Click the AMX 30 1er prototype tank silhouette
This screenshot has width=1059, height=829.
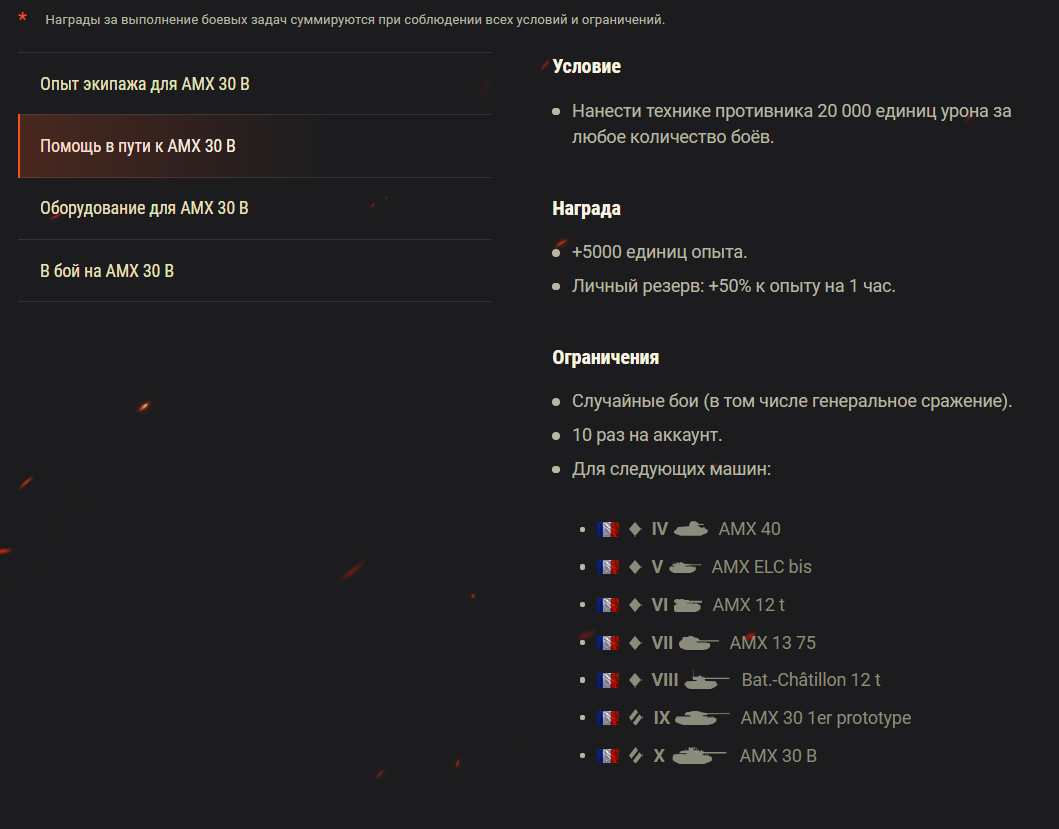click(702, 718)
